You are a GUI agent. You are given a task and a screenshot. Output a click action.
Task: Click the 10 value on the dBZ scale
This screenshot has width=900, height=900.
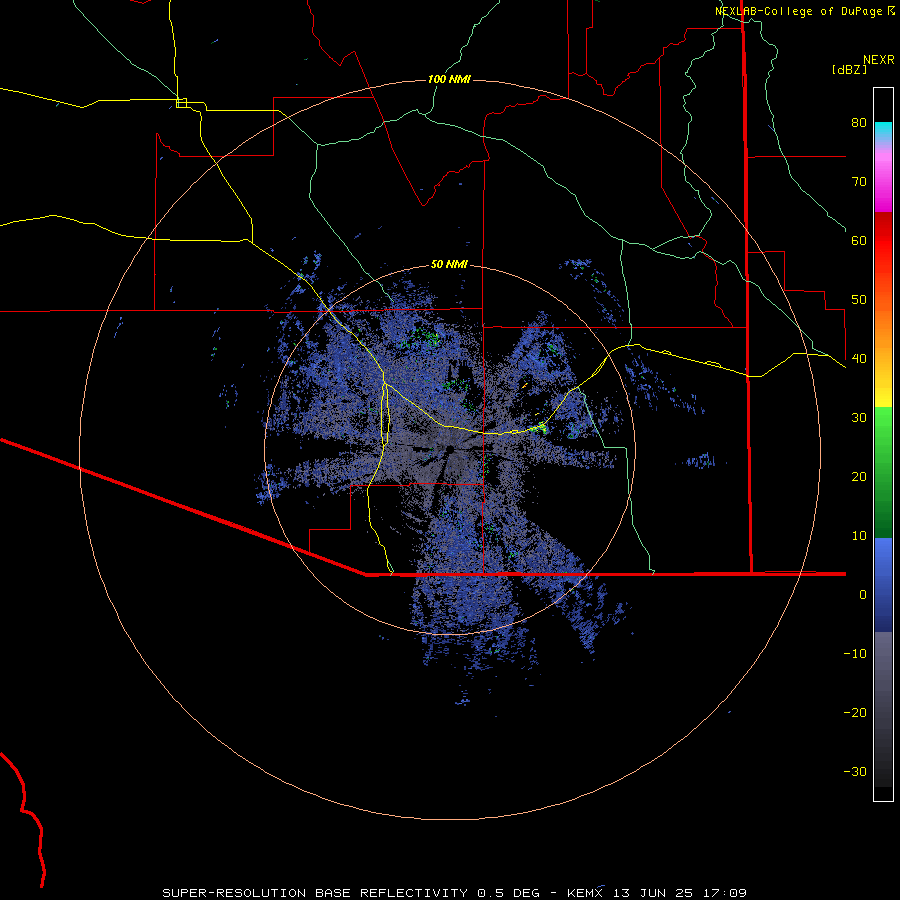point(859,536)
